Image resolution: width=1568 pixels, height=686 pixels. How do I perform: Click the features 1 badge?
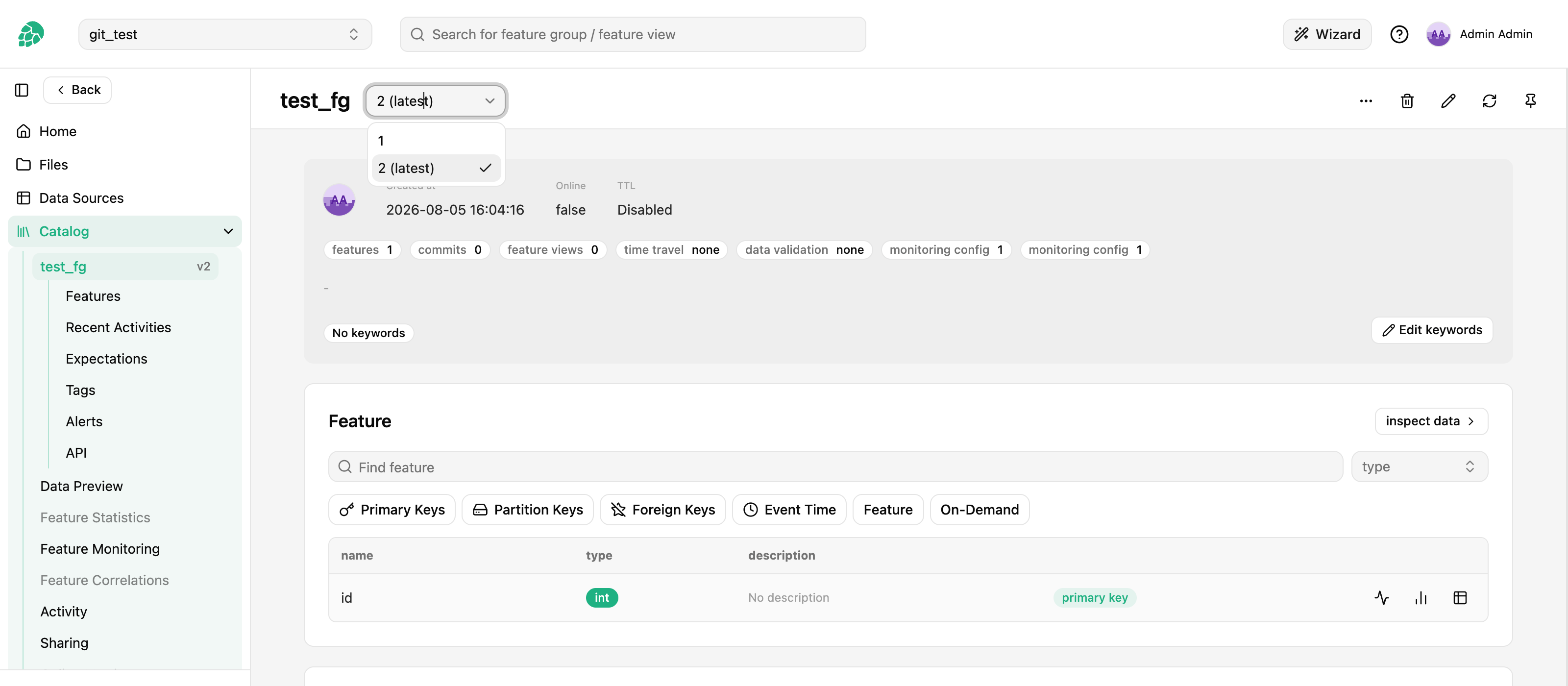coord(362,249)
